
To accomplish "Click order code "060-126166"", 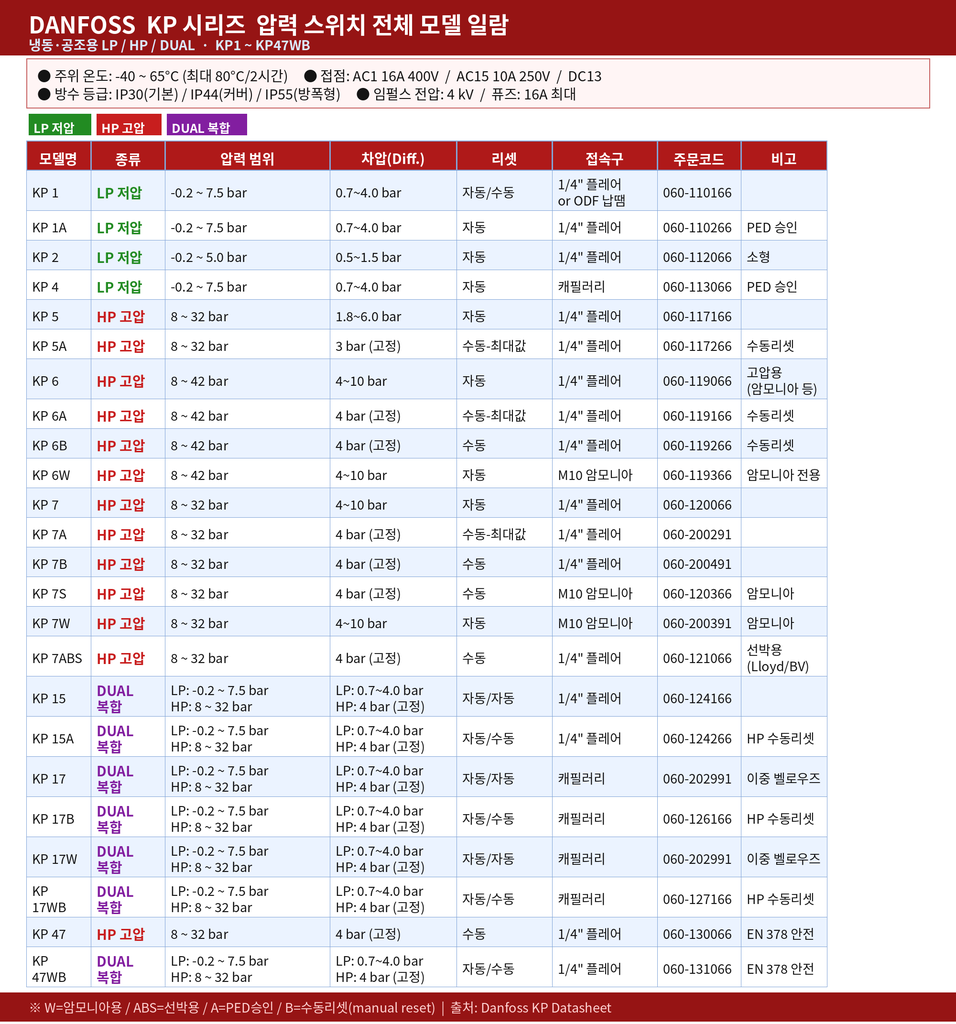I will [x=697, y=819].
